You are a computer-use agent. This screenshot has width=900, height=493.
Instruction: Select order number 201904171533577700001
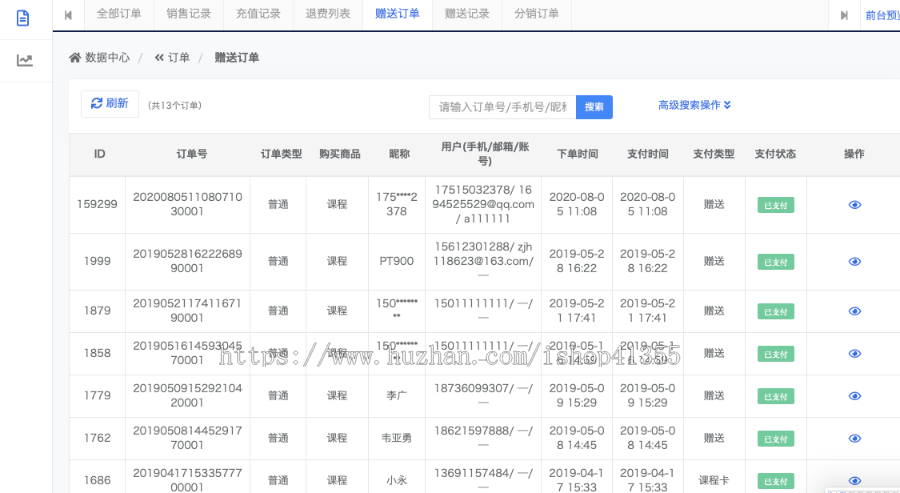tap(187, 480)
